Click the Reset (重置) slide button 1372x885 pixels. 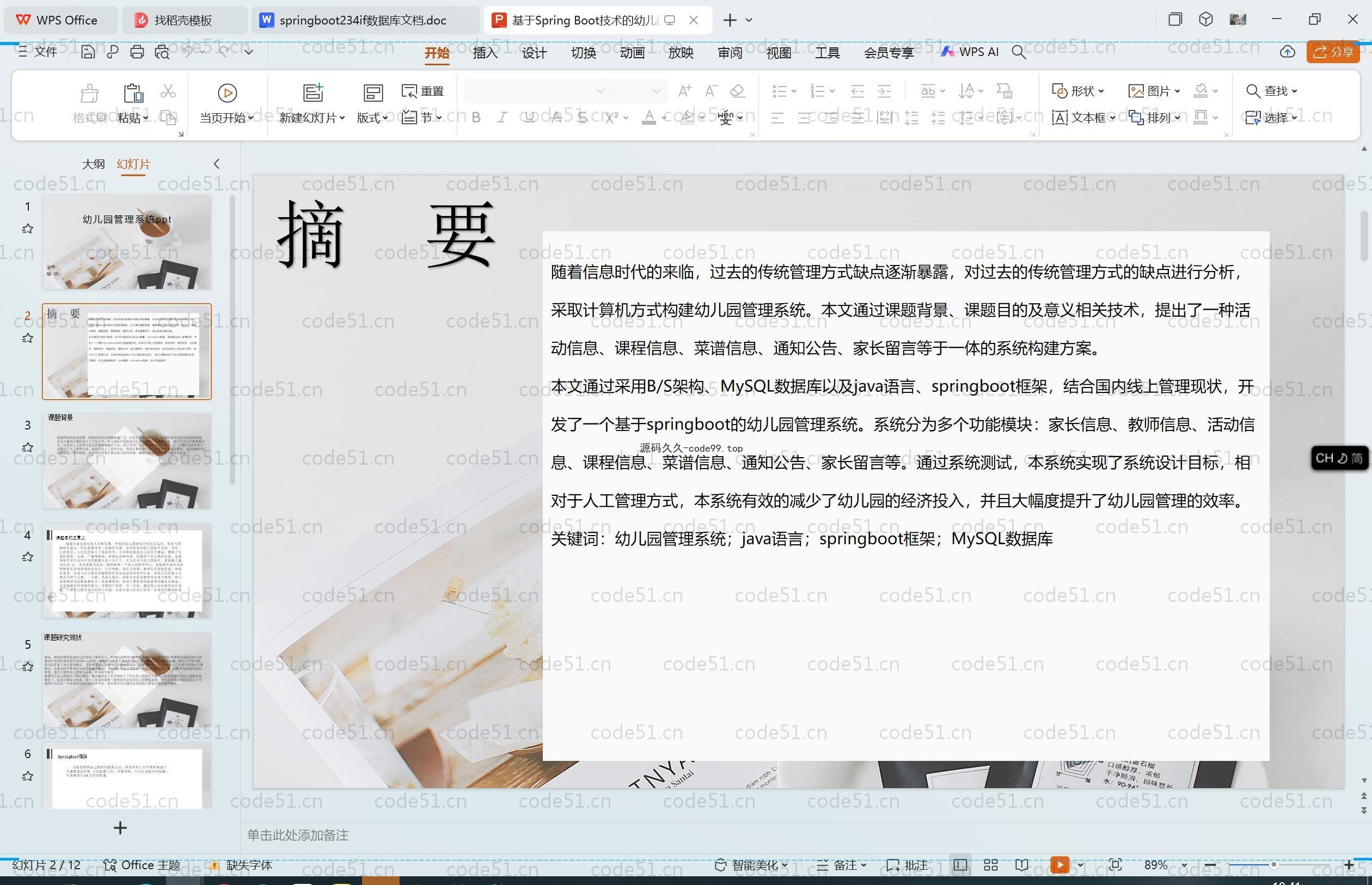422,91
